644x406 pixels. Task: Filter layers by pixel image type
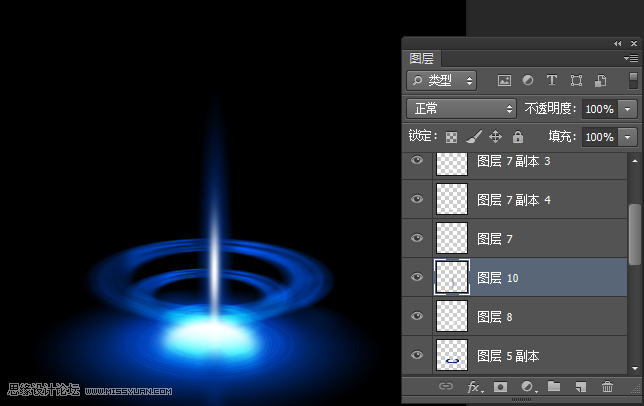pyautogui.click(x=504, y=80)
